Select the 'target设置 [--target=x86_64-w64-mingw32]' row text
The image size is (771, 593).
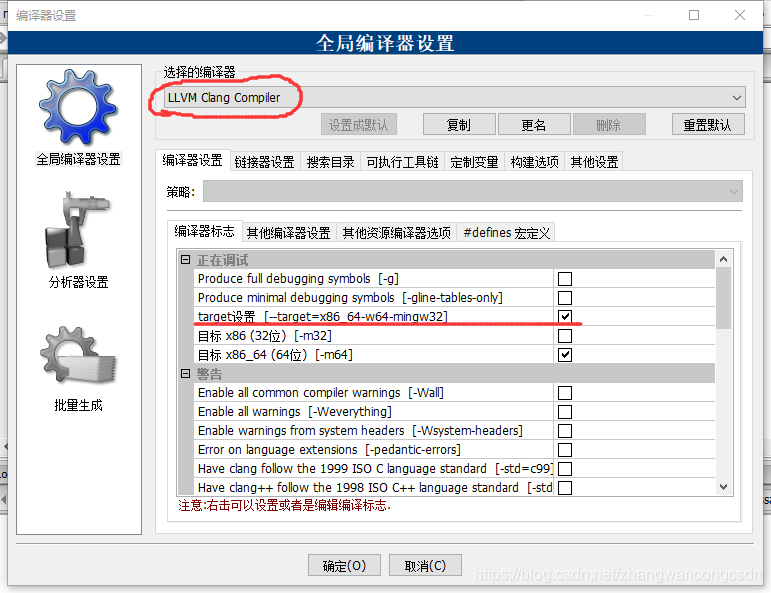pyautogui.click(x=323, y=317)
